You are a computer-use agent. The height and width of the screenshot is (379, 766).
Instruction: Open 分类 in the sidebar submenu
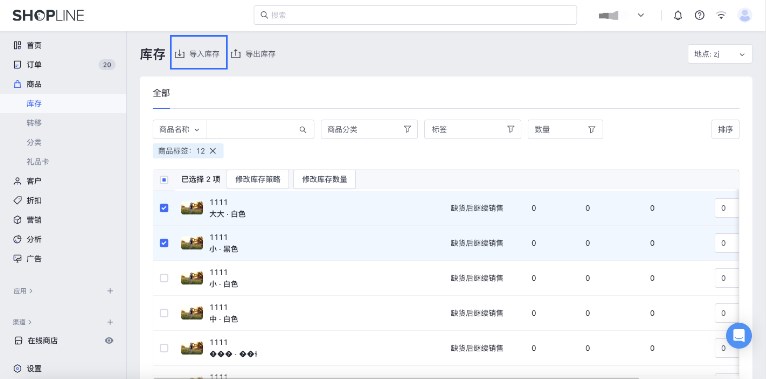pos(34,143)
